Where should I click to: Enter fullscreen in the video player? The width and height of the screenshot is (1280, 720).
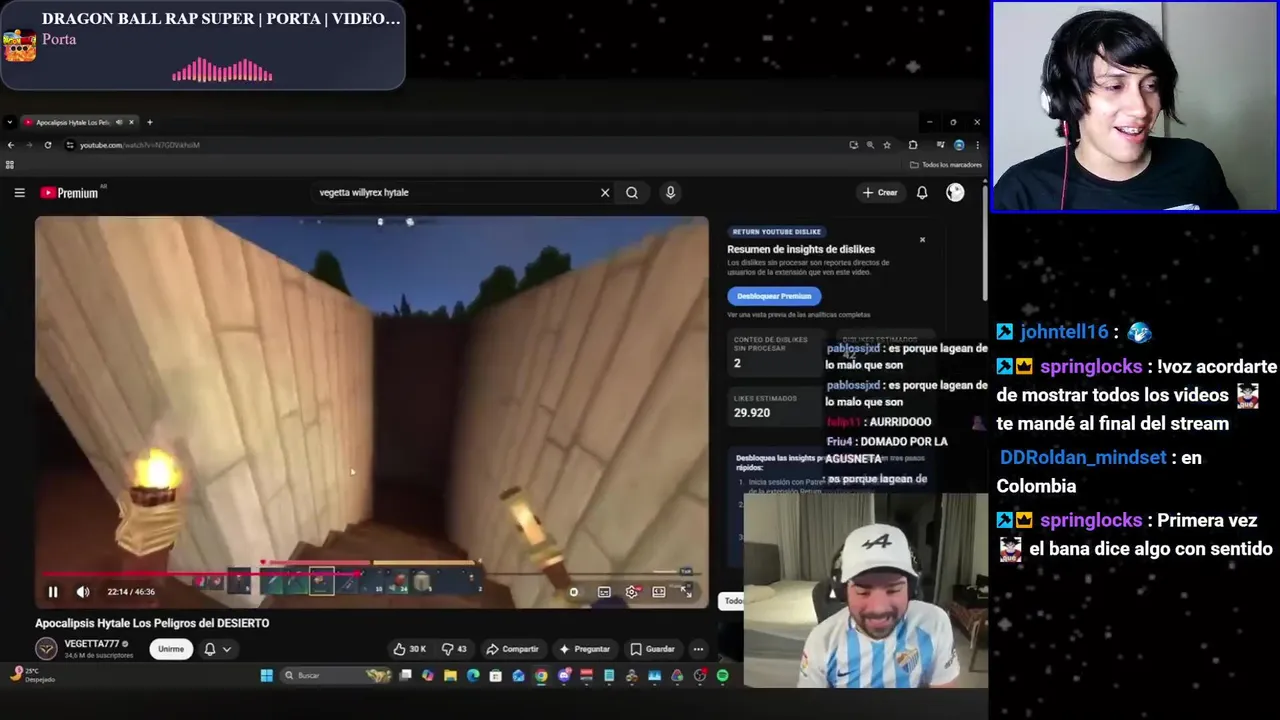pos(686,592)
